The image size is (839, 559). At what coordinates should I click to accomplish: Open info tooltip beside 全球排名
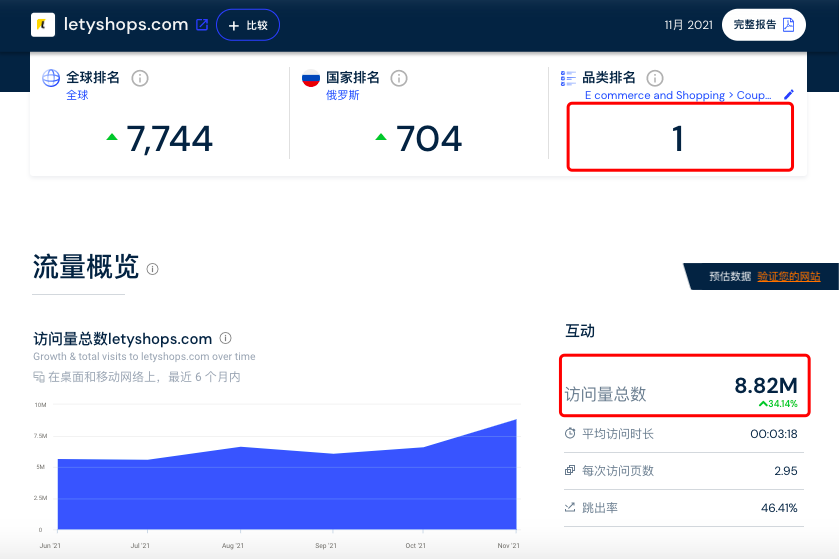(140, 78)
